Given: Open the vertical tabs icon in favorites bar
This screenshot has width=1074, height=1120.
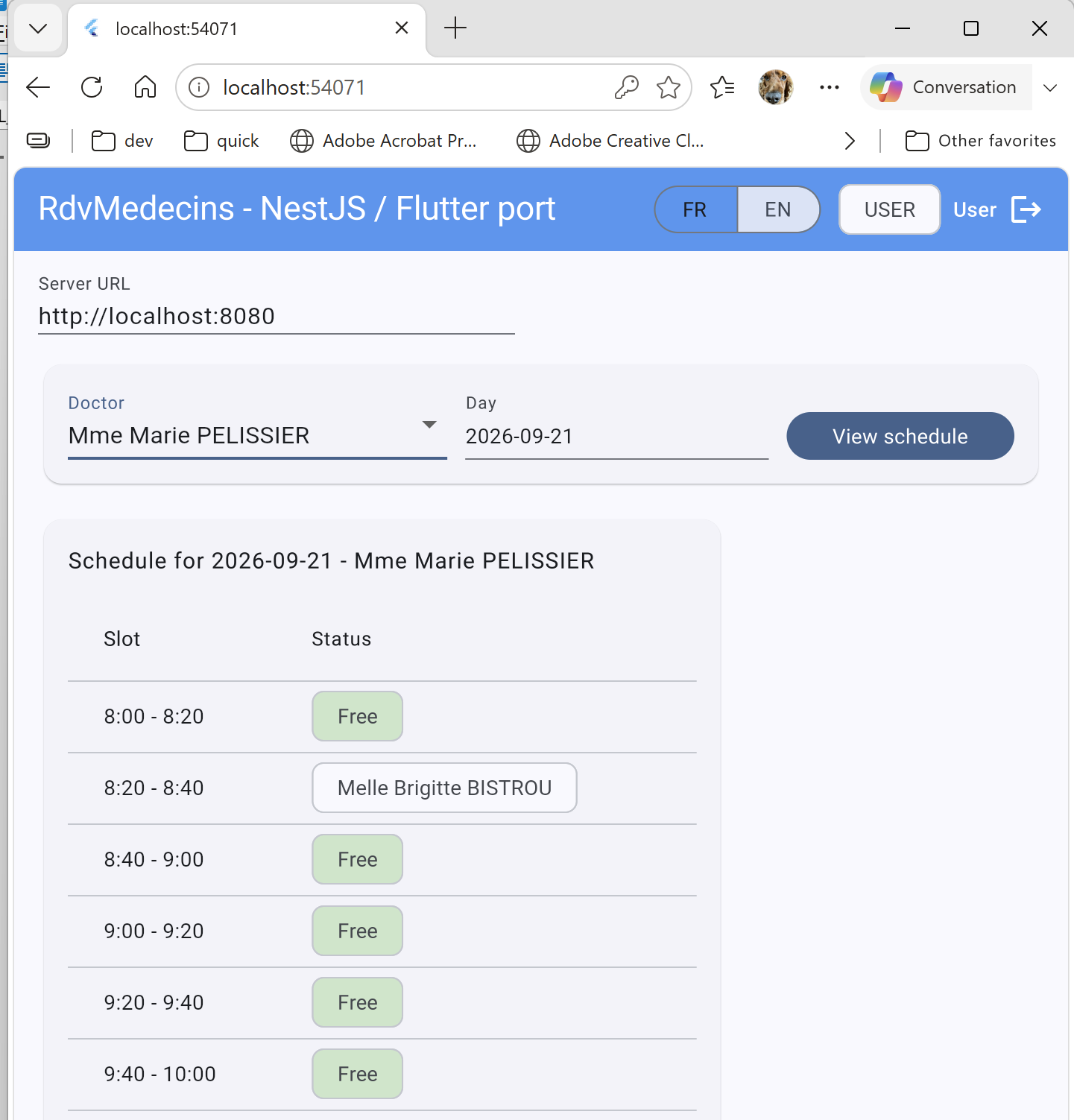Looking at the screenshot, I should (x=38, y=140).
